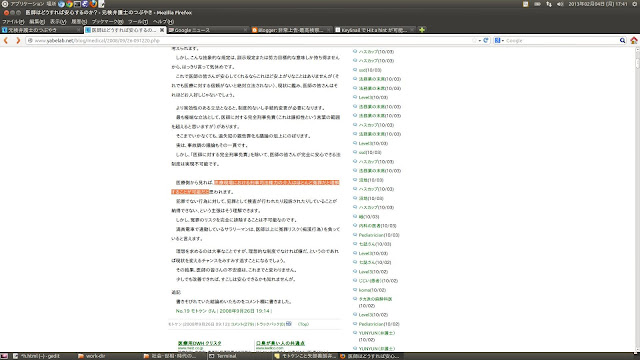Go back with the browser back arrow
The width and height of the screenshot is (640, 360).
pyautogui.click(x=6, y=40)
